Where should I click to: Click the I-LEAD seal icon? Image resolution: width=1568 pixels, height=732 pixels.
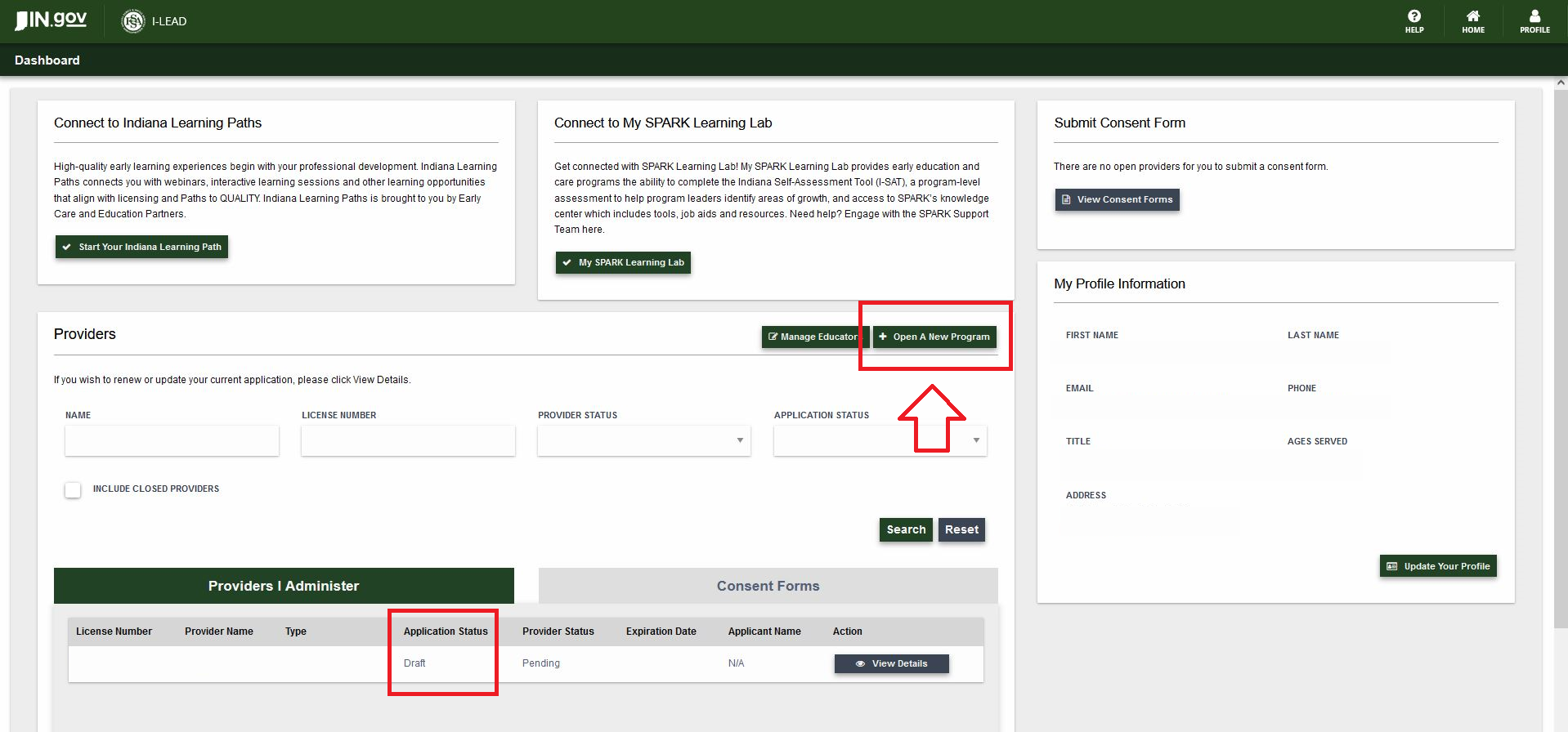tap(132, 21)
